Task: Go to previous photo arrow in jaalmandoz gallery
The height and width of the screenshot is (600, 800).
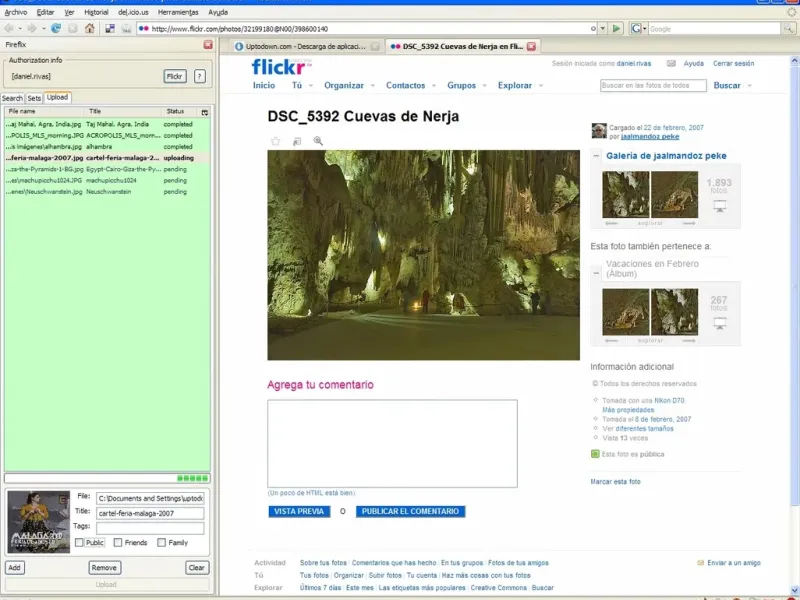Action: [x=611, y=223]
